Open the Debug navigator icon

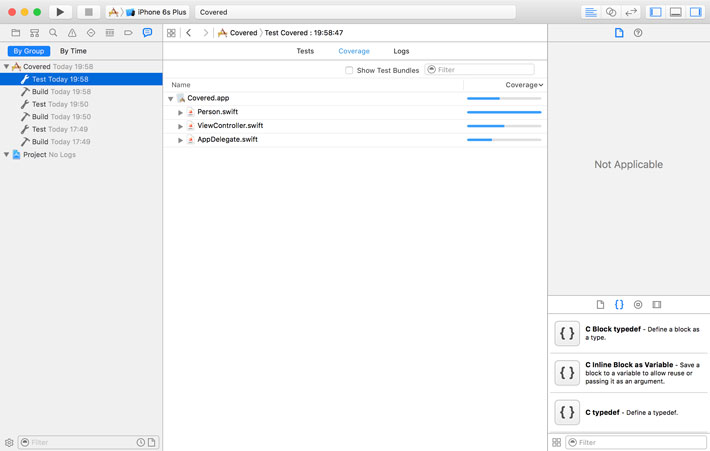point(110,33)
